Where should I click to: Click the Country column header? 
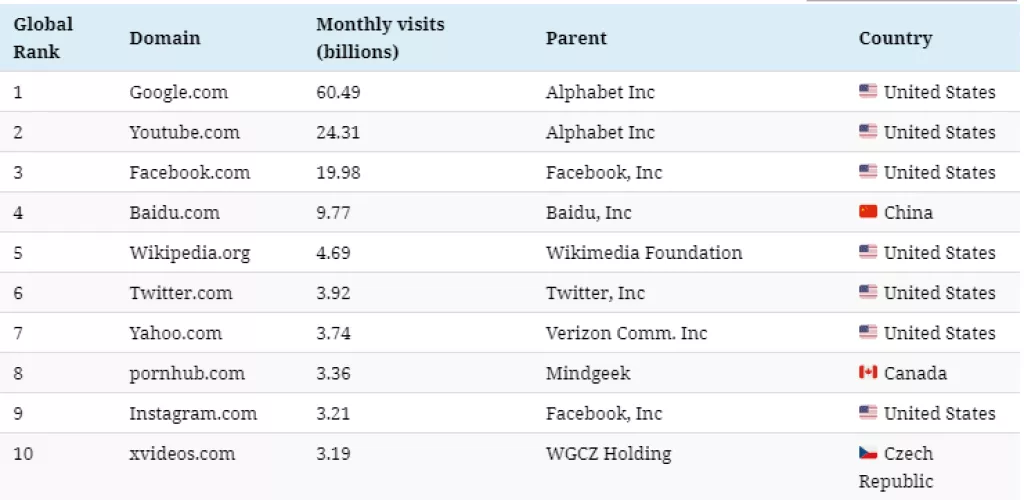[895, 38]
